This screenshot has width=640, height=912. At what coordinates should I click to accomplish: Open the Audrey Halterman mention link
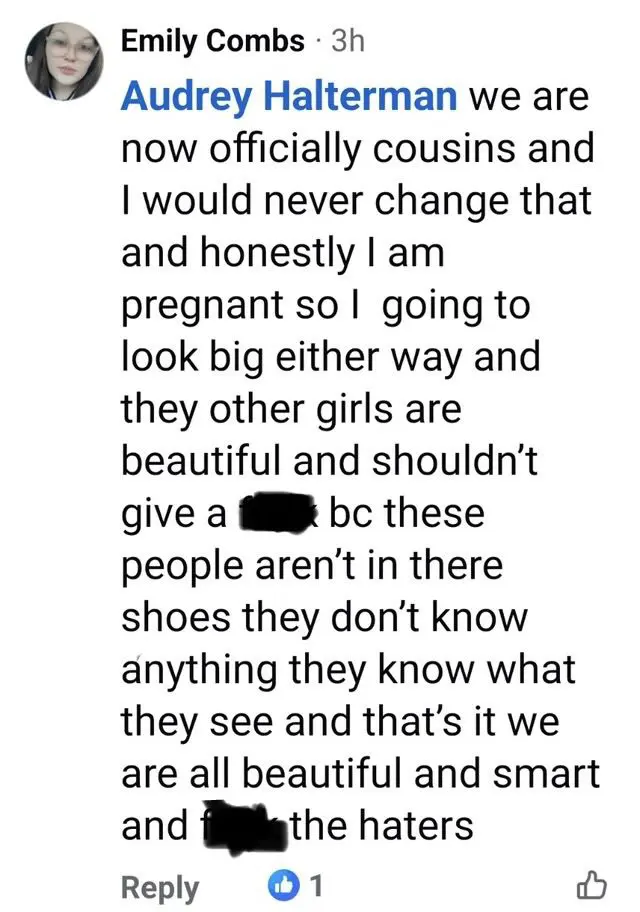pos(290,98)
